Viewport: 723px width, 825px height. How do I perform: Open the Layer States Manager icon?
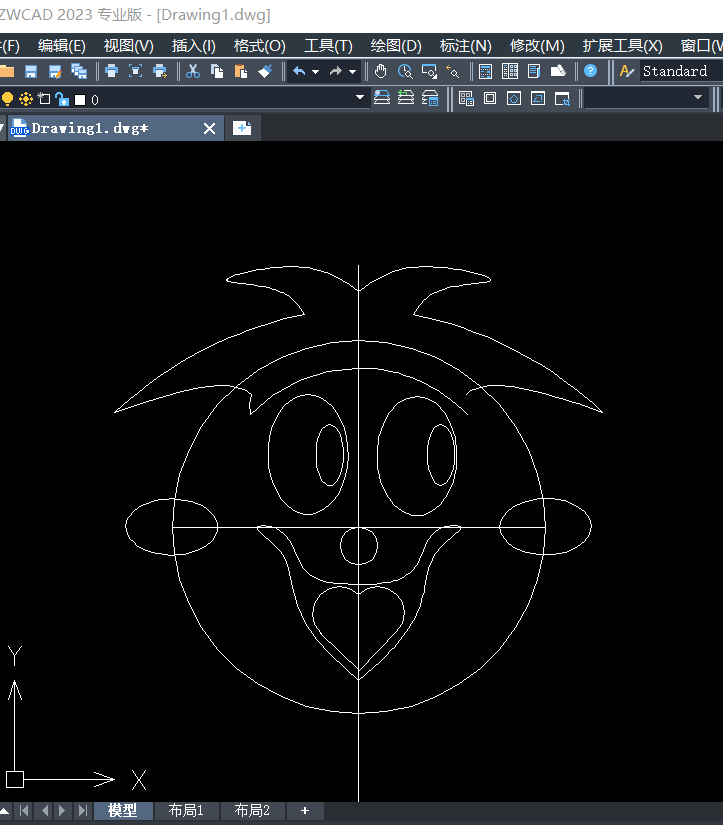point(430,98)
